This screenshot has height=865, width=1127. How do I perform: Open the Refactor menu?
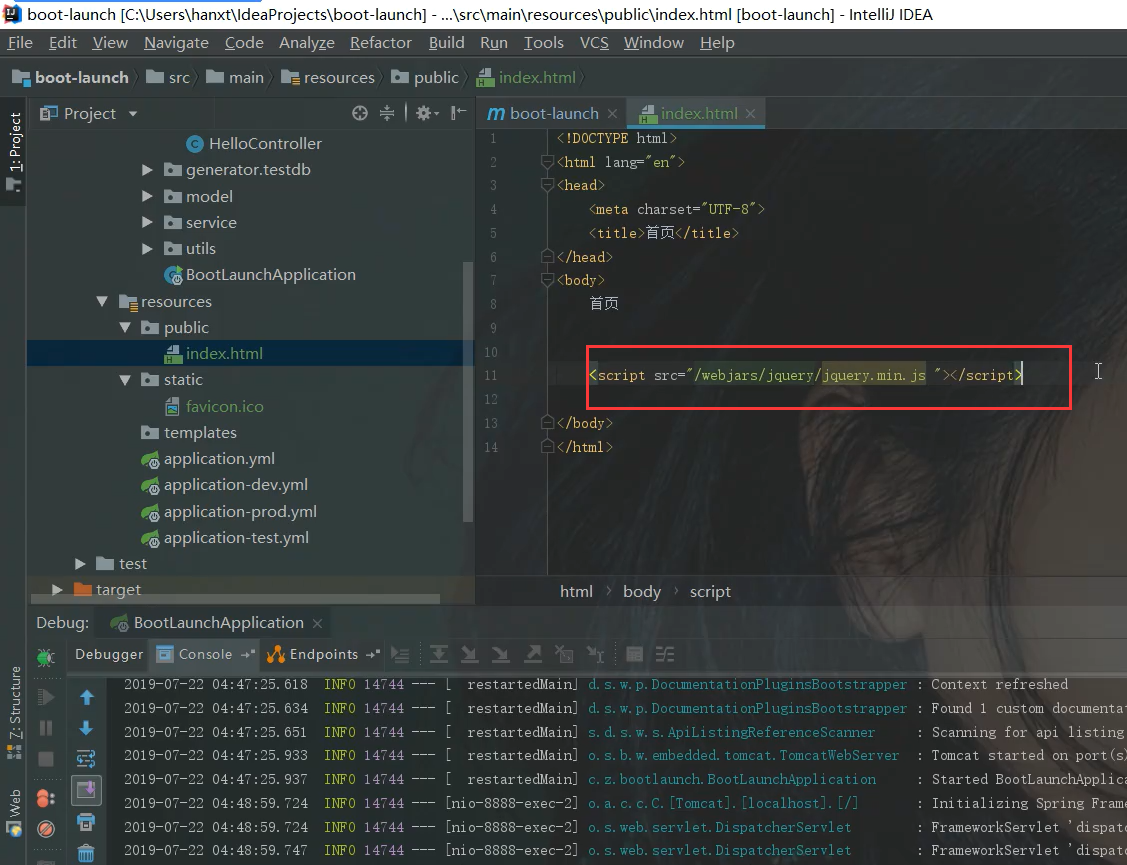(380, 43)
